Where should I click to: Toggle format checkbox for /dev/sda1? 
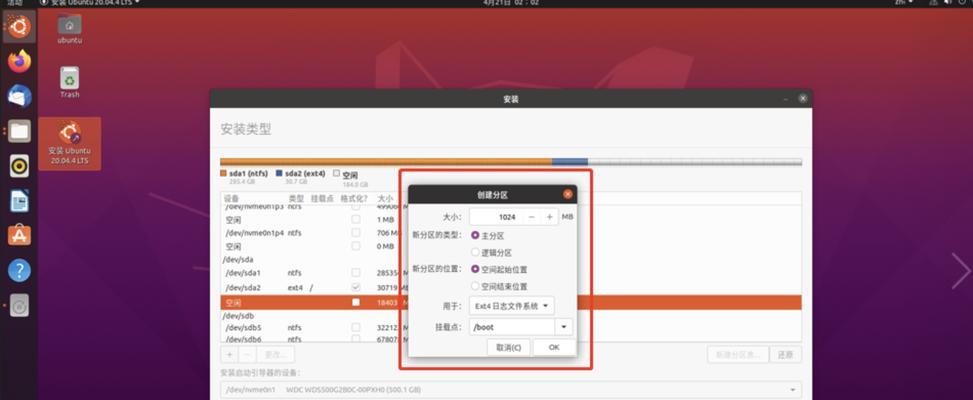tap(356, 273)
